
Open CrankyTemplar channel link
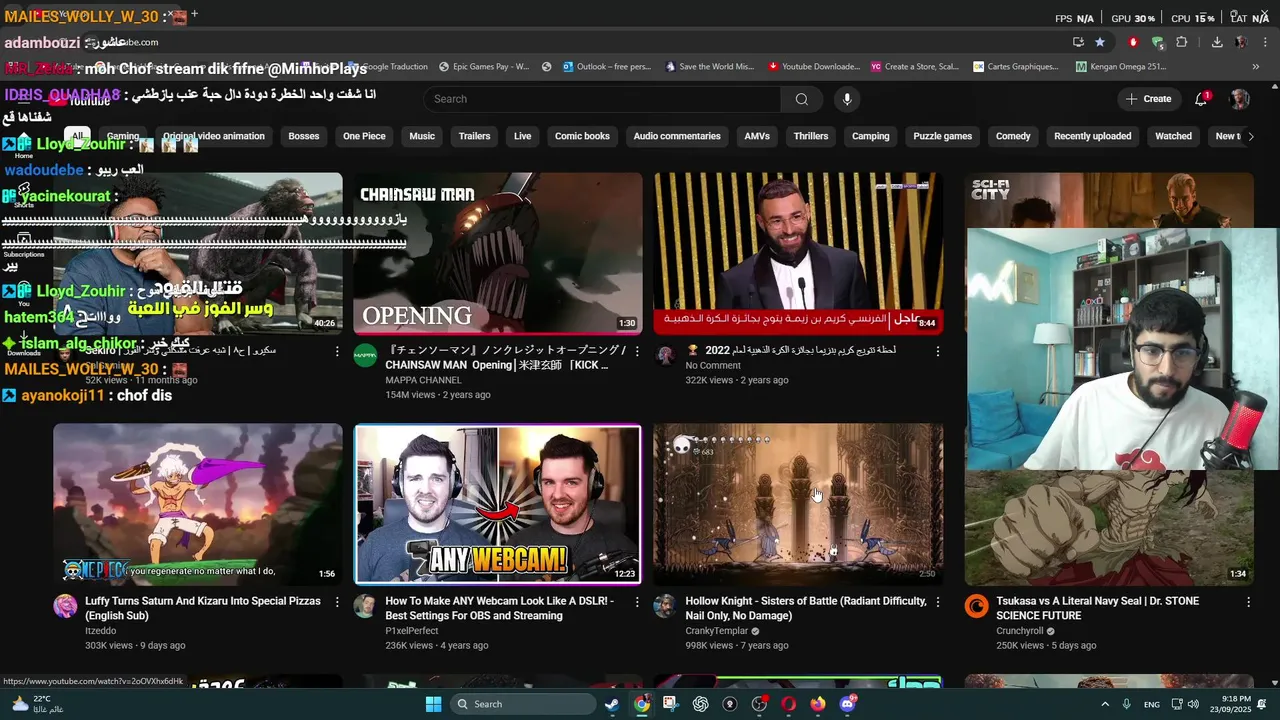717,631
